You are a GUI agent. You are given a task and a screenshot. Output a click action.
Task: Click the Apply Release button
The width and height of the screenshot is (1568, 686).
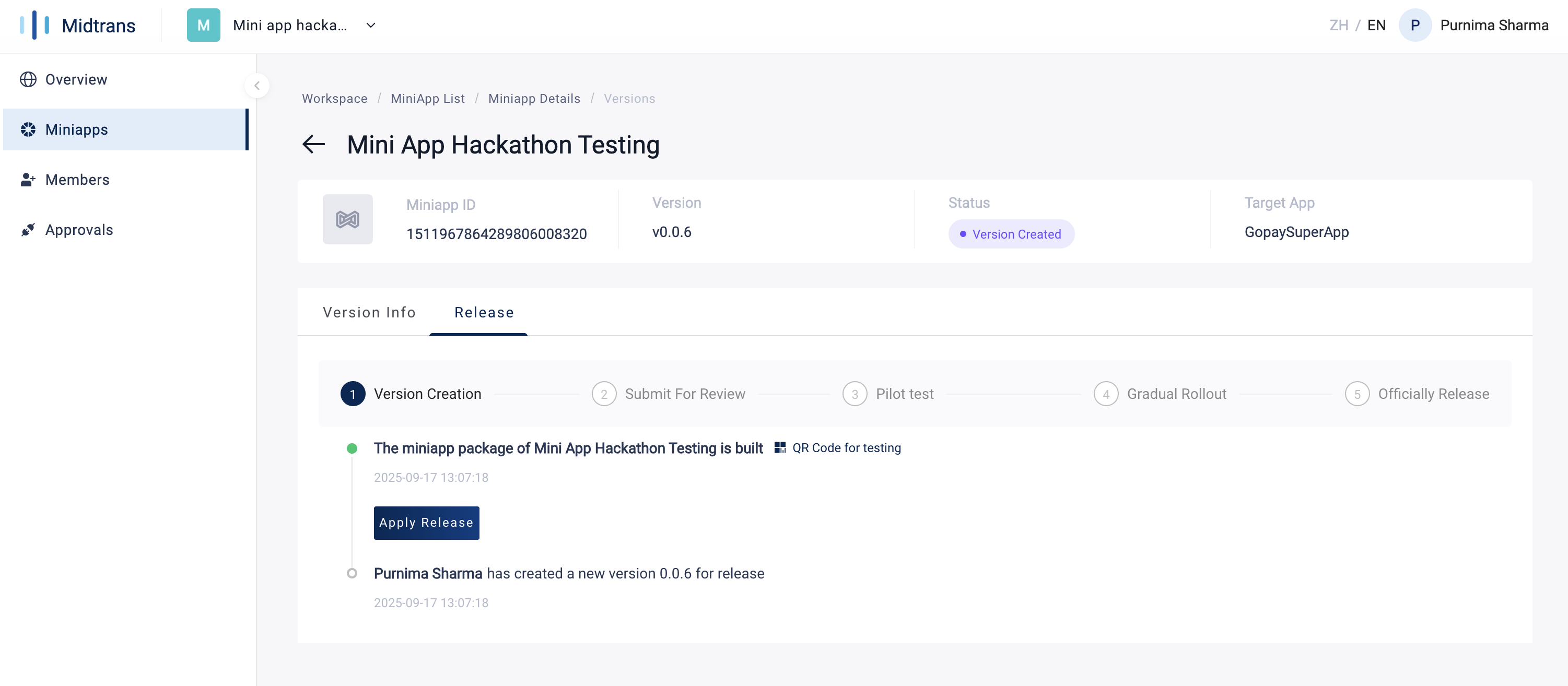(x=426, y=523)
